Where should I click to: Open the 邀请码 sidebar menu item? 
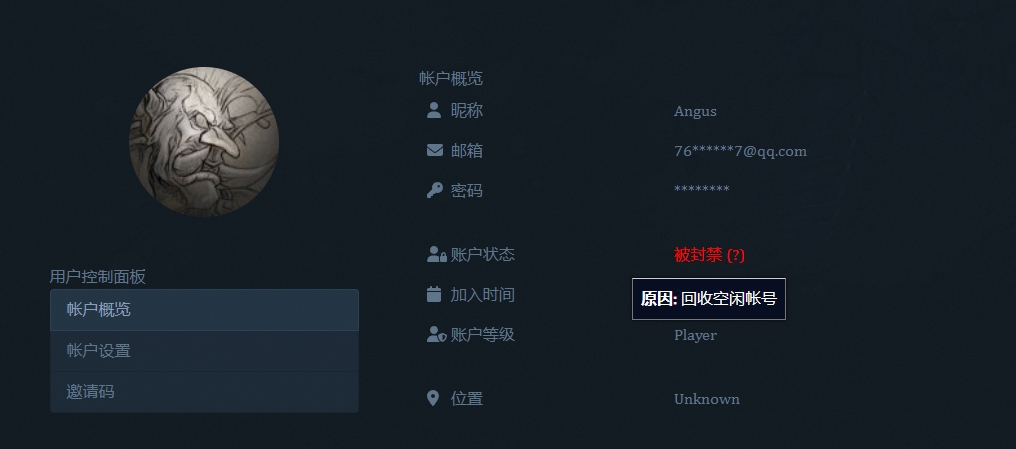tap(204, 392)
